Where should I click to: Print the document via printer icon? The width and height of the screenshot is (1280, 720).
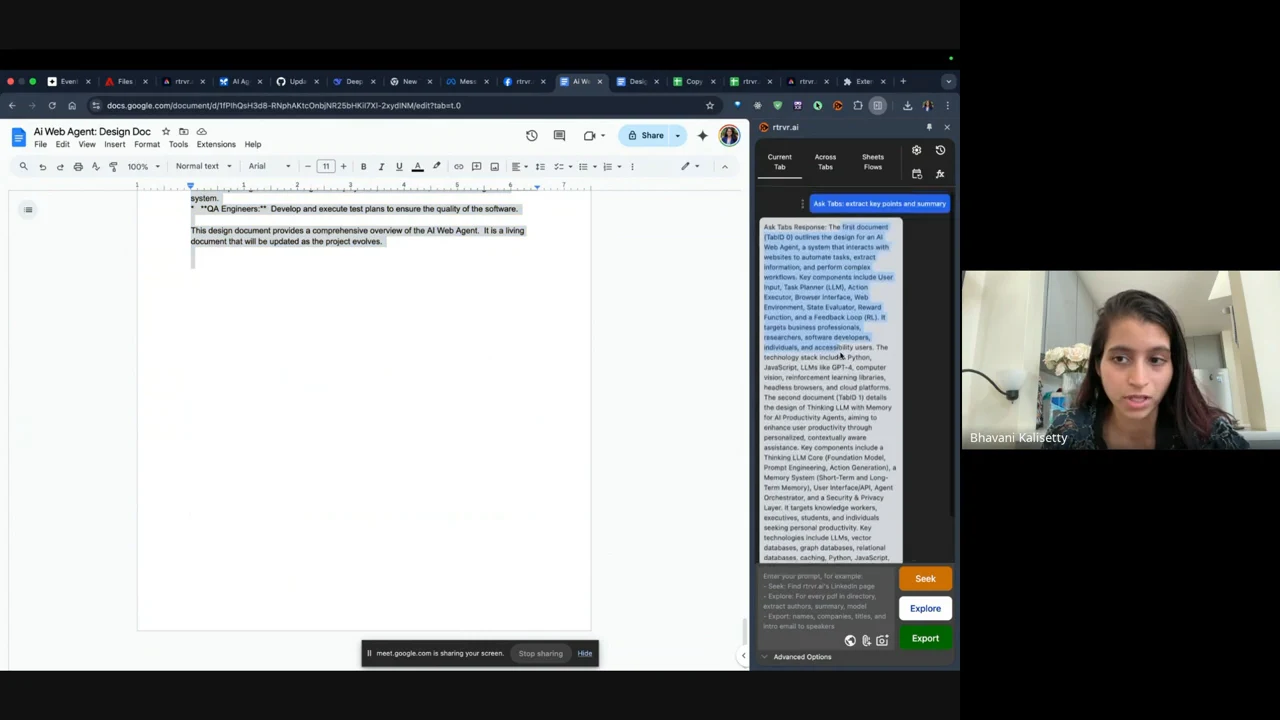pyautogui.click(x=78, y=167)
